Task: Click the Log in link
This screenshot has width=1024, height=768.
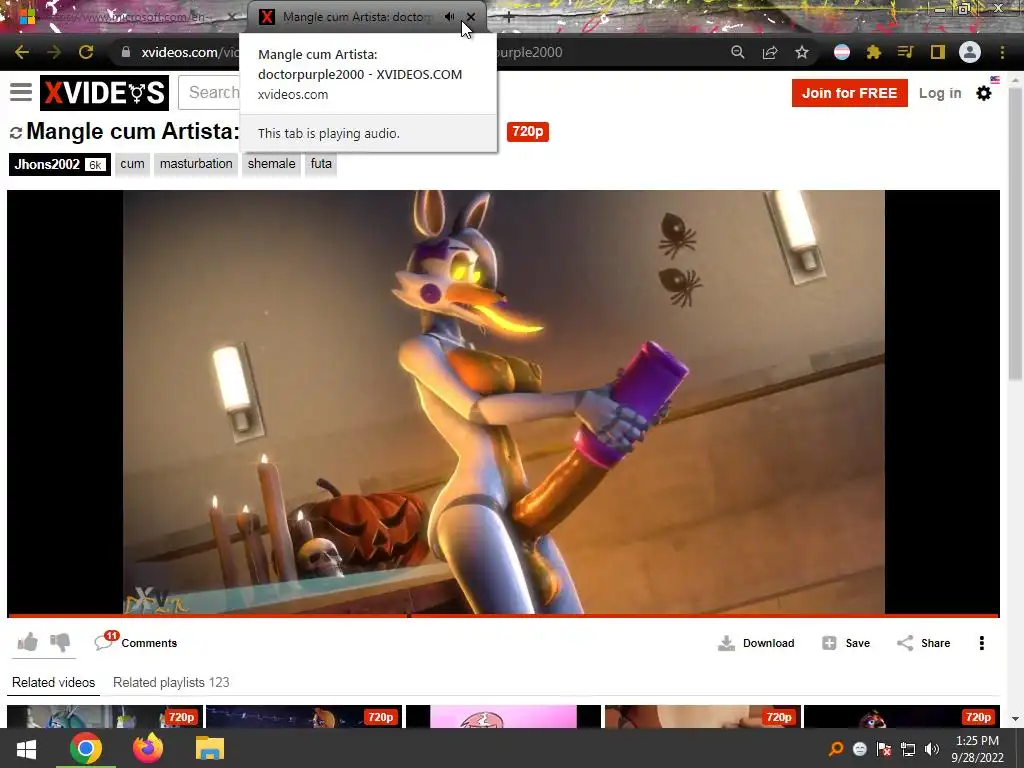Action: point(940,93)
